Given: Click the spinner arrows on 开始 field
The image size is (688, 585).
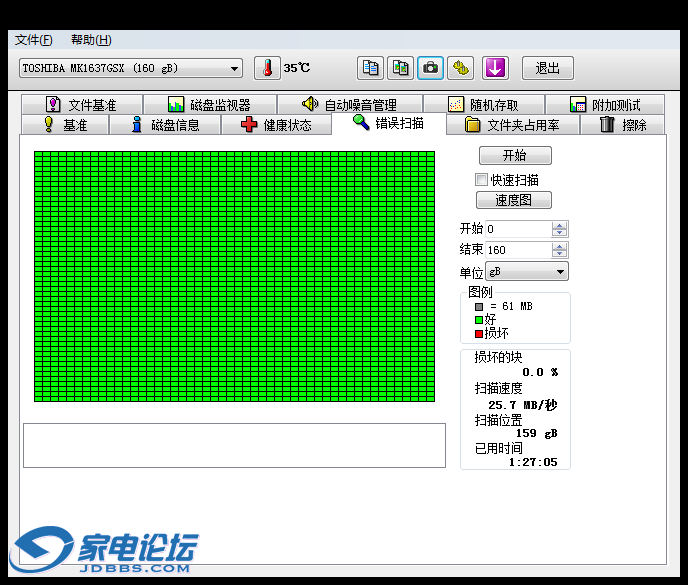Looking at the screenshot, I should pos(559,229).
